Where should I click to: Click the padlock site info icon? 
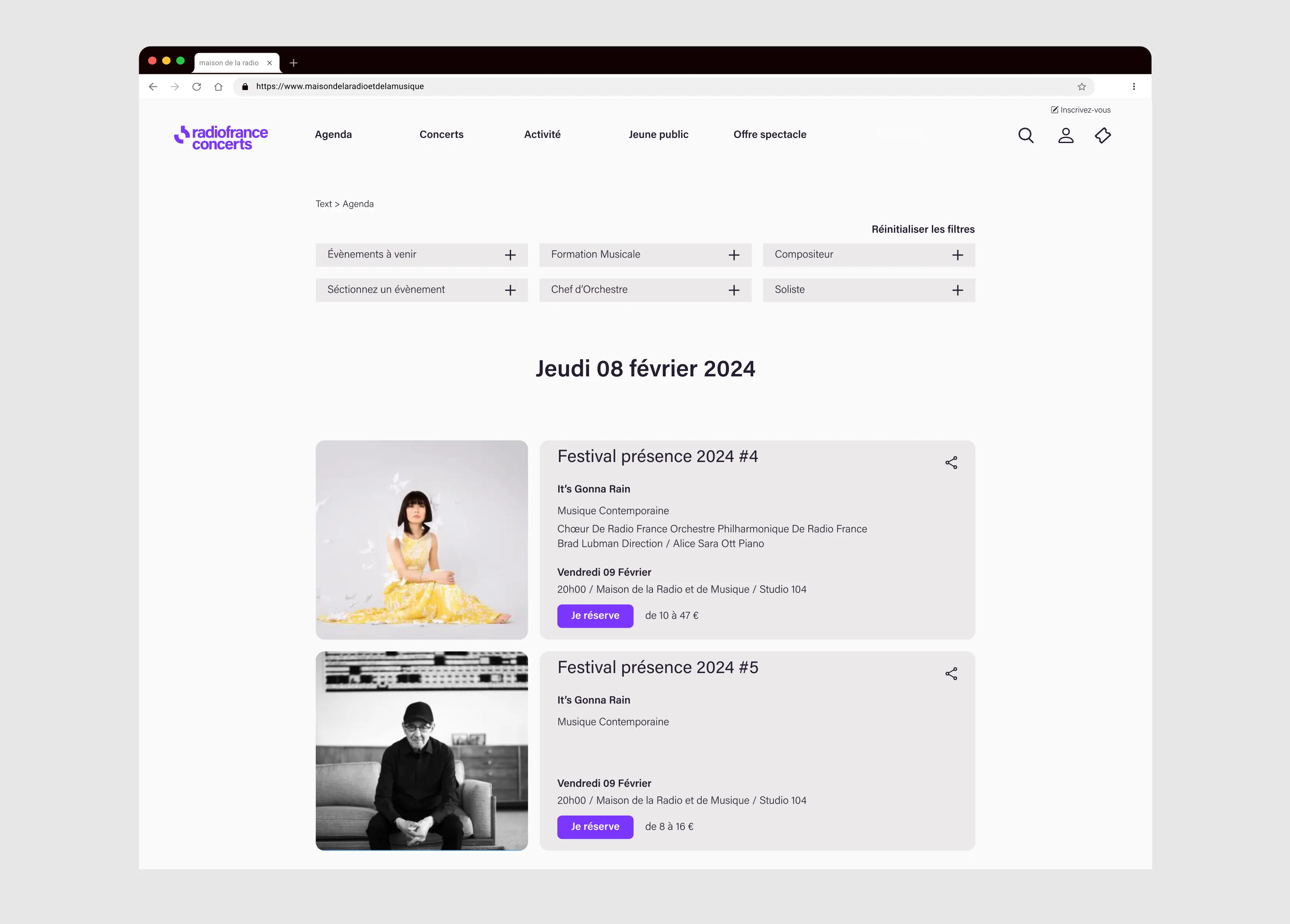(245, 86)
